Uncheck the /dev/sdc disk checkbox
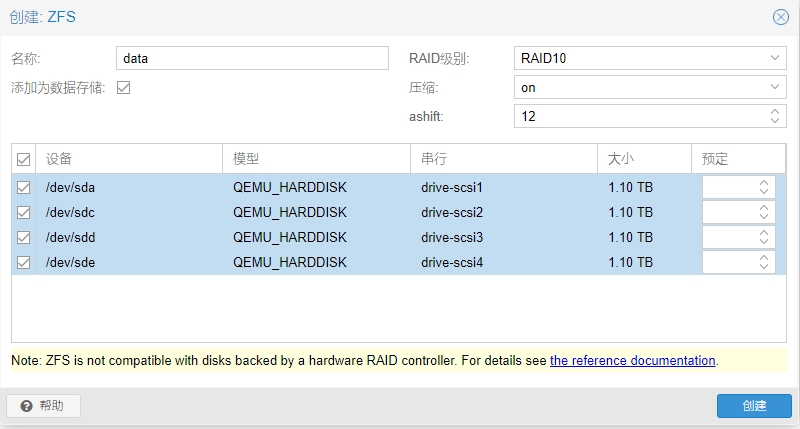 (24, 212)
